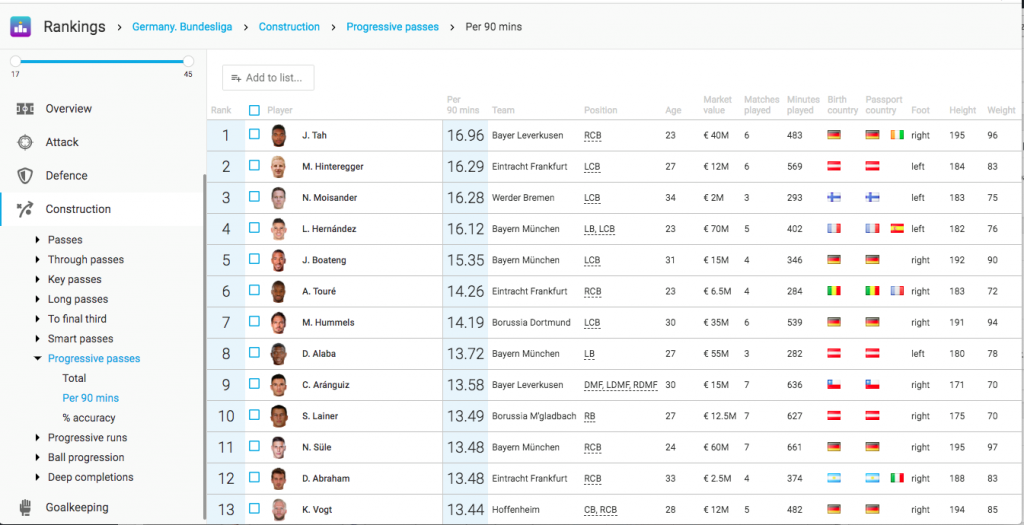The height and width of the screenshot is (525, 1024).
Task: Click N. Moisander's player photo
Action: (279, 198)
